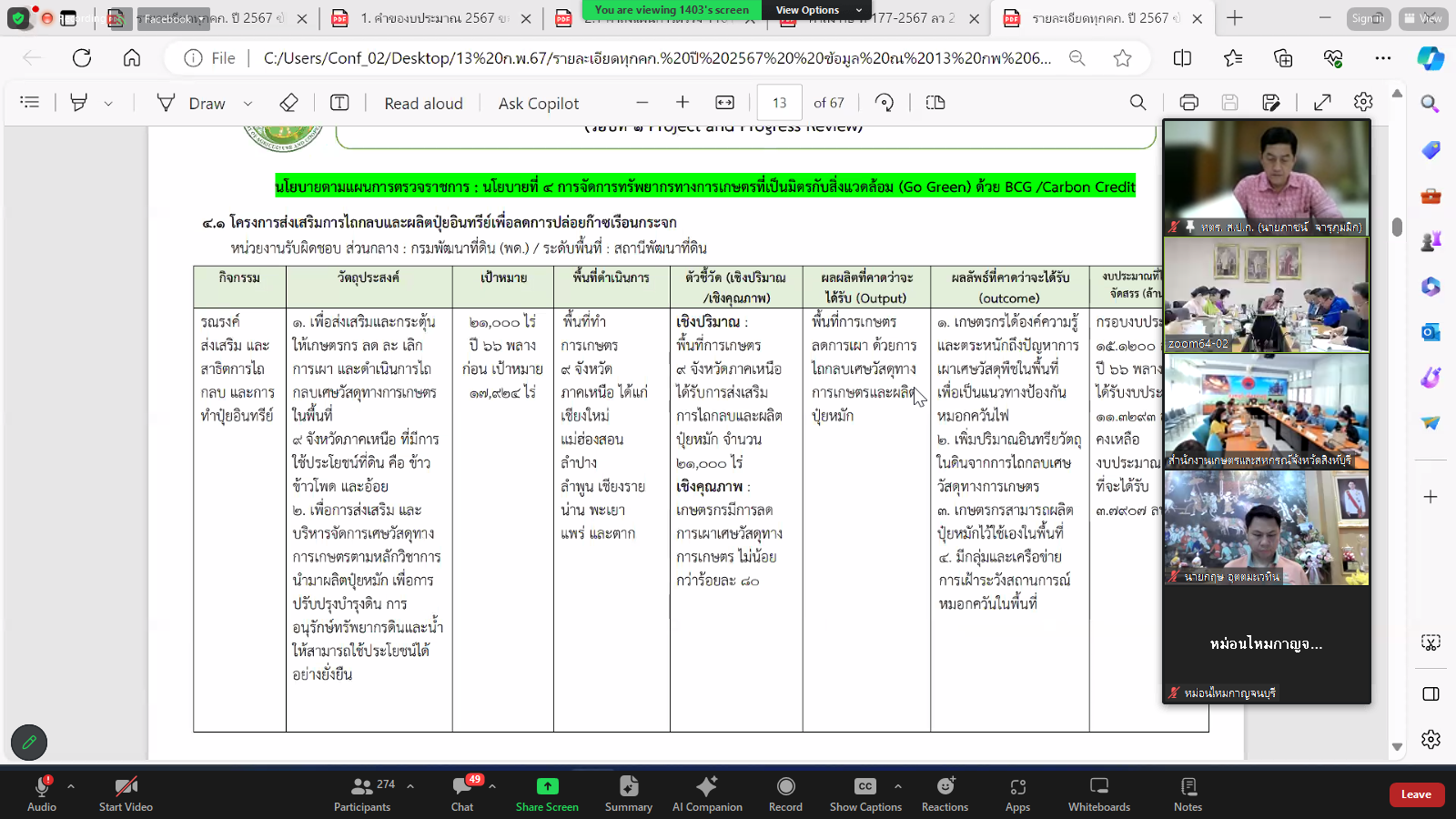This screenshot has height=819, width=1456.
Task: Open Zoom Notes
Action: [1188, 794]
